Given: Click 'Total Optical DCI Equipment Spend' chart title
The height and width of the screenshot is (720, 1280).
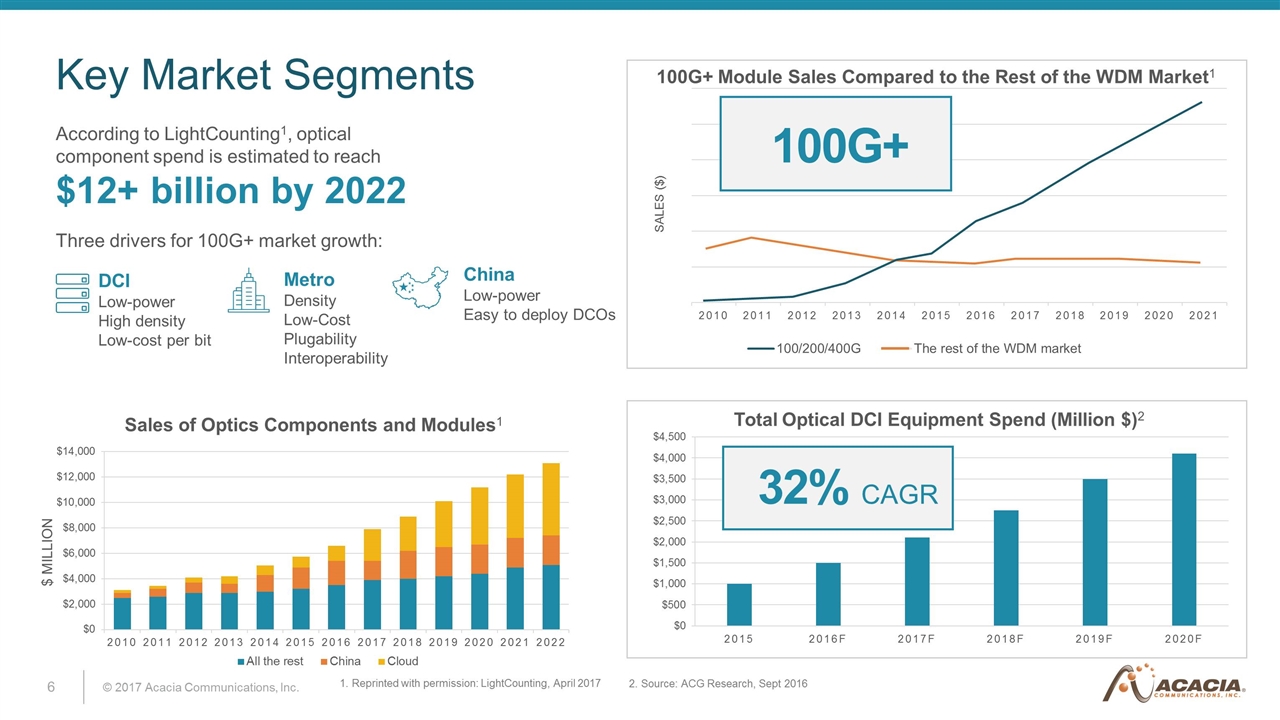Looking at the screenshot, I should 939,420.
